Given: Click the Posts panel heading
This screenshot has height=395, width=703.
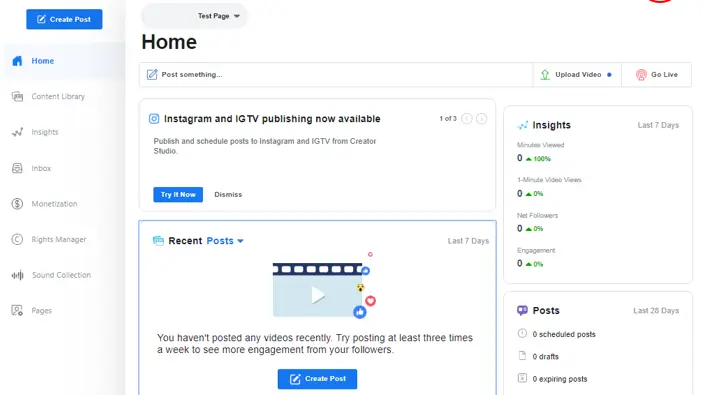Looking at the screenshot, I should pos(546,311).
